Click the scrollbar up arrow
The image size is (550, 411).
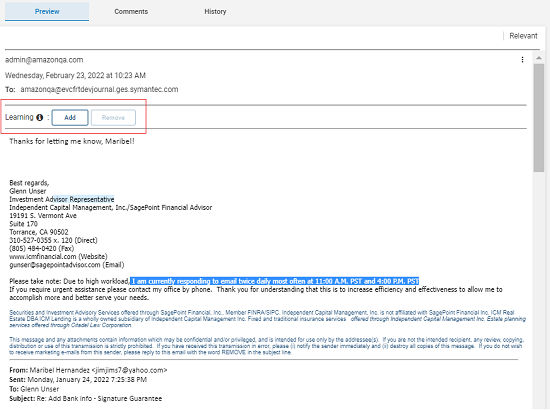[538, 58]
